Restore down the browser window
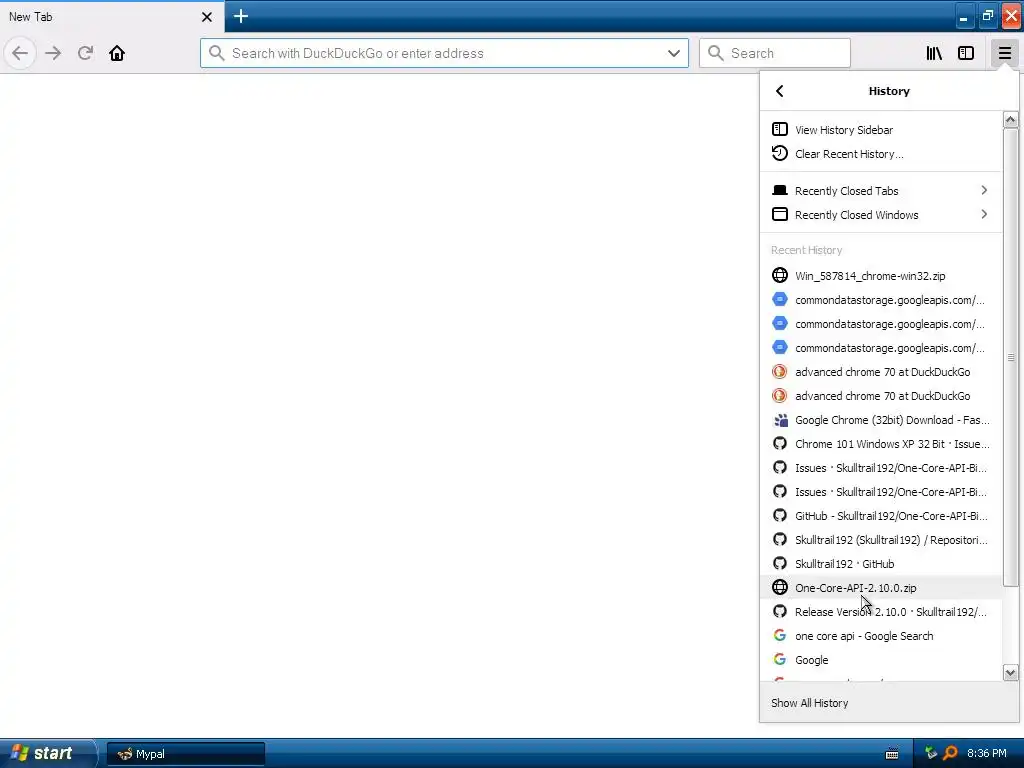Screen dimensions: 1024x768 pos(987,16)
